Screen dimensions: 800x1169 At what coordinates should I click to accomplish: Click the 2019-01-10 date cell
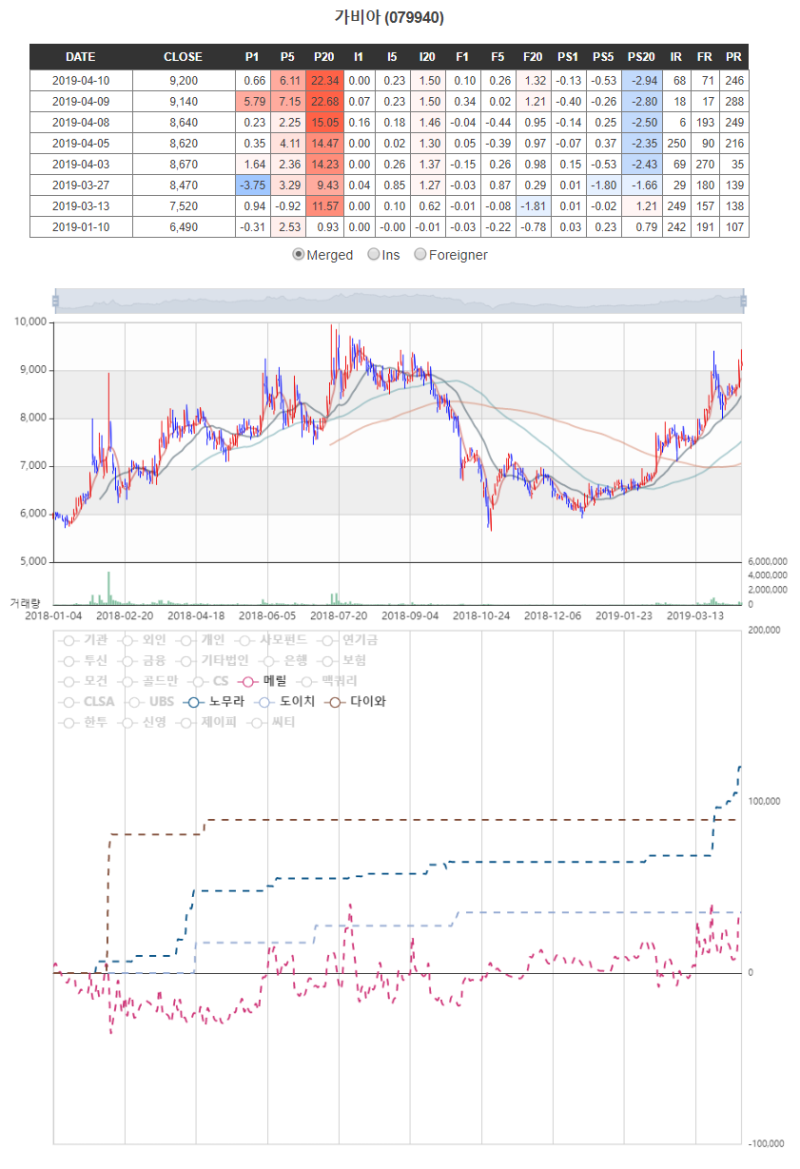click(81, 227)
